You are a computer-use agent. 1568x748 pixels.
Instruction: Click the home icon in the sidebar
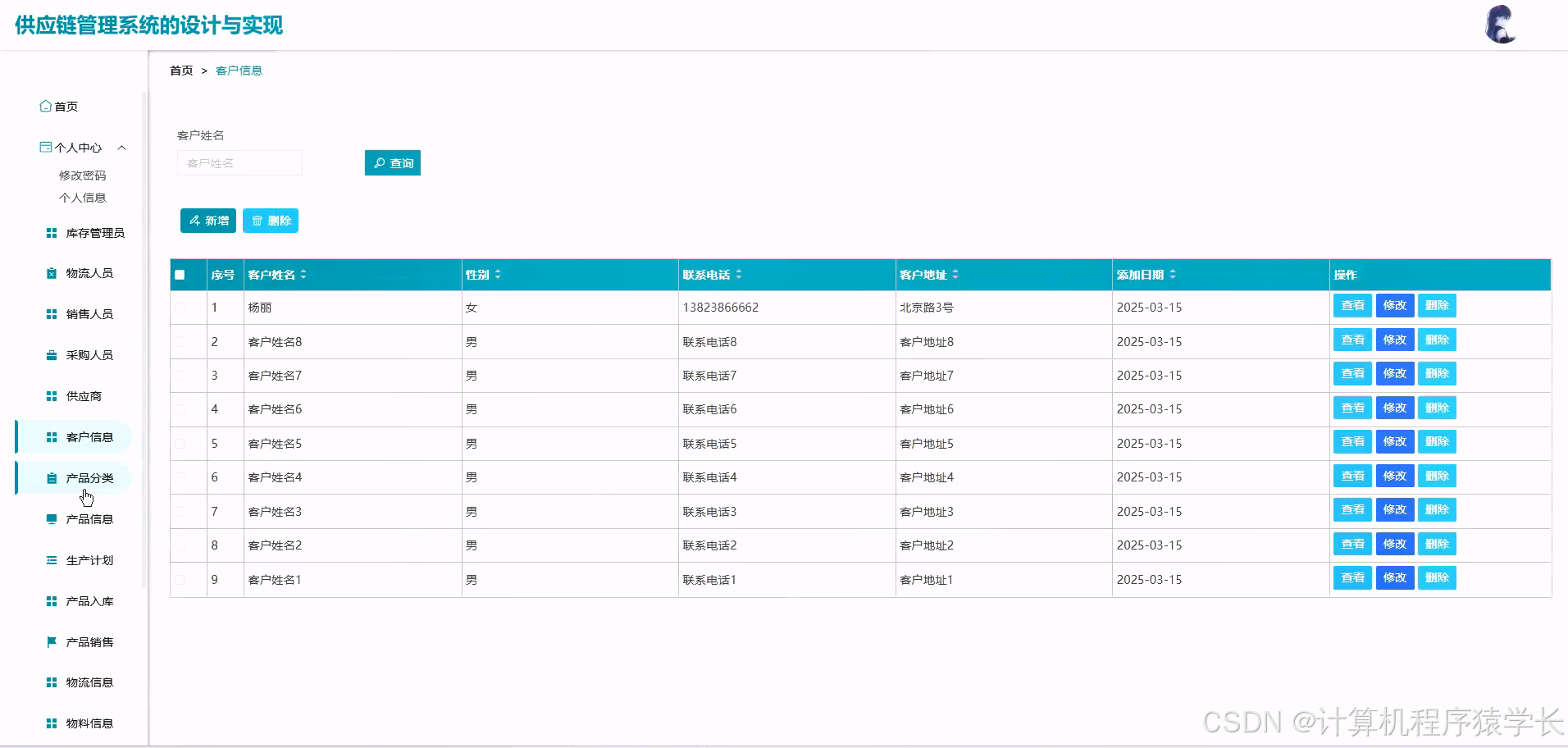pos(46,106)
